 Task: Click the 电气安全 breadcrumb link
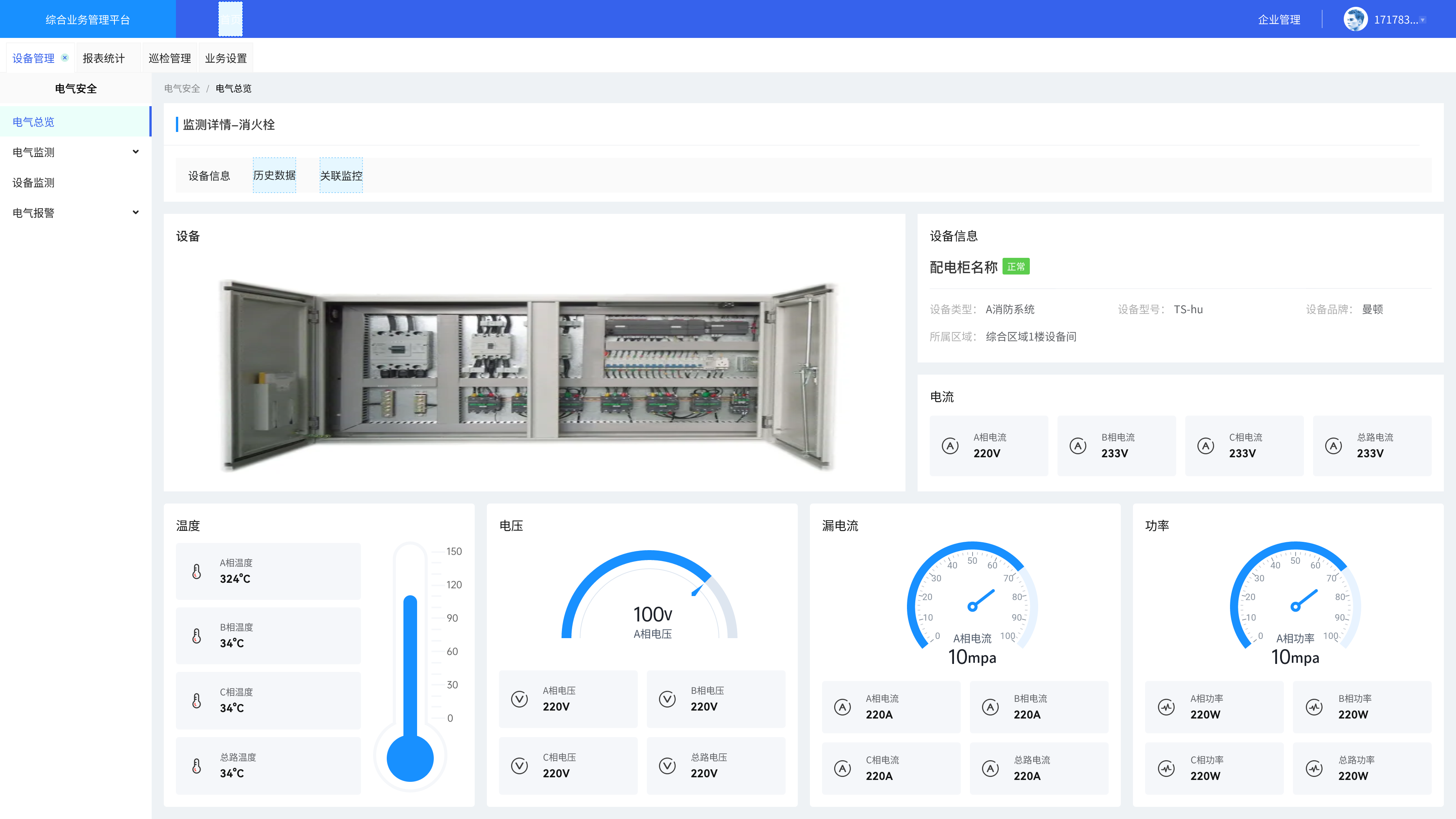point(182,89)
